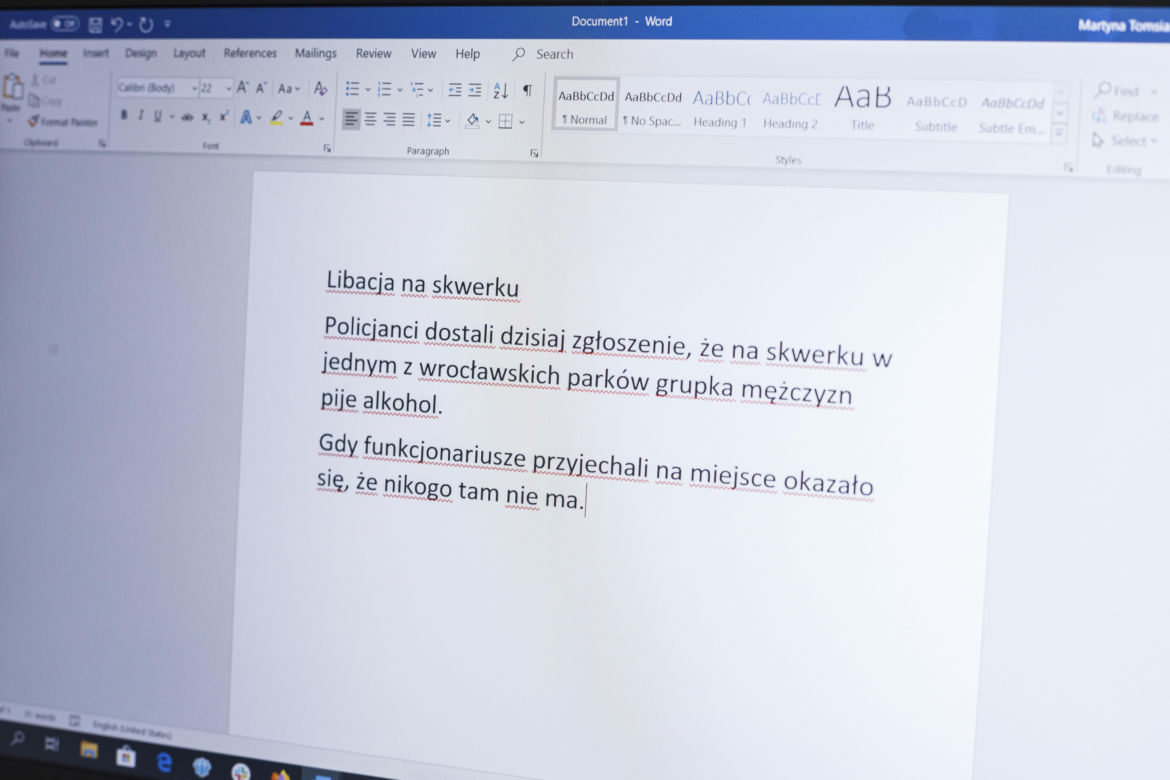The height and width of the screenshot is (780, 1170).
Task: Toggle Italic formatting
Action: pyautogui.click(x=140, y=116)
